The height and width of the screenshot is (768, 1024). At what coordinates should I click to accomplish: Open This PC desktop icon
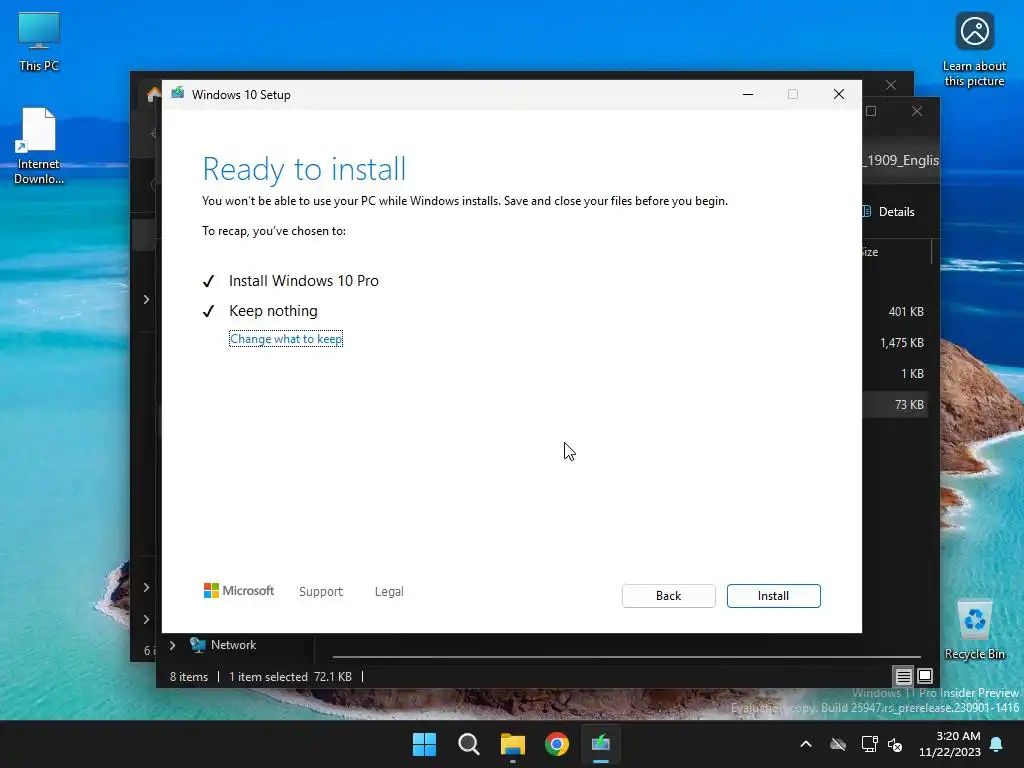point(39,41)
